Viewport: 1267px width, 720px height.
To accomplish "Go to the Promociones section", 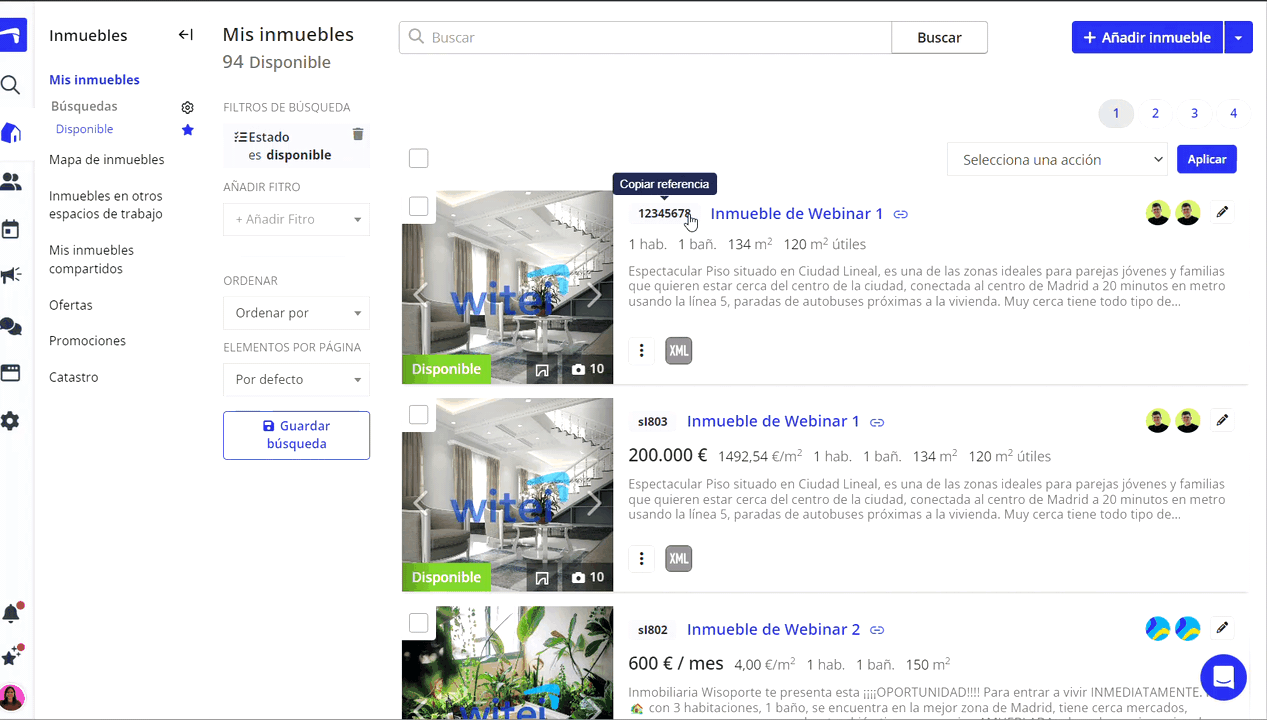I will click(x=87, y=341).
